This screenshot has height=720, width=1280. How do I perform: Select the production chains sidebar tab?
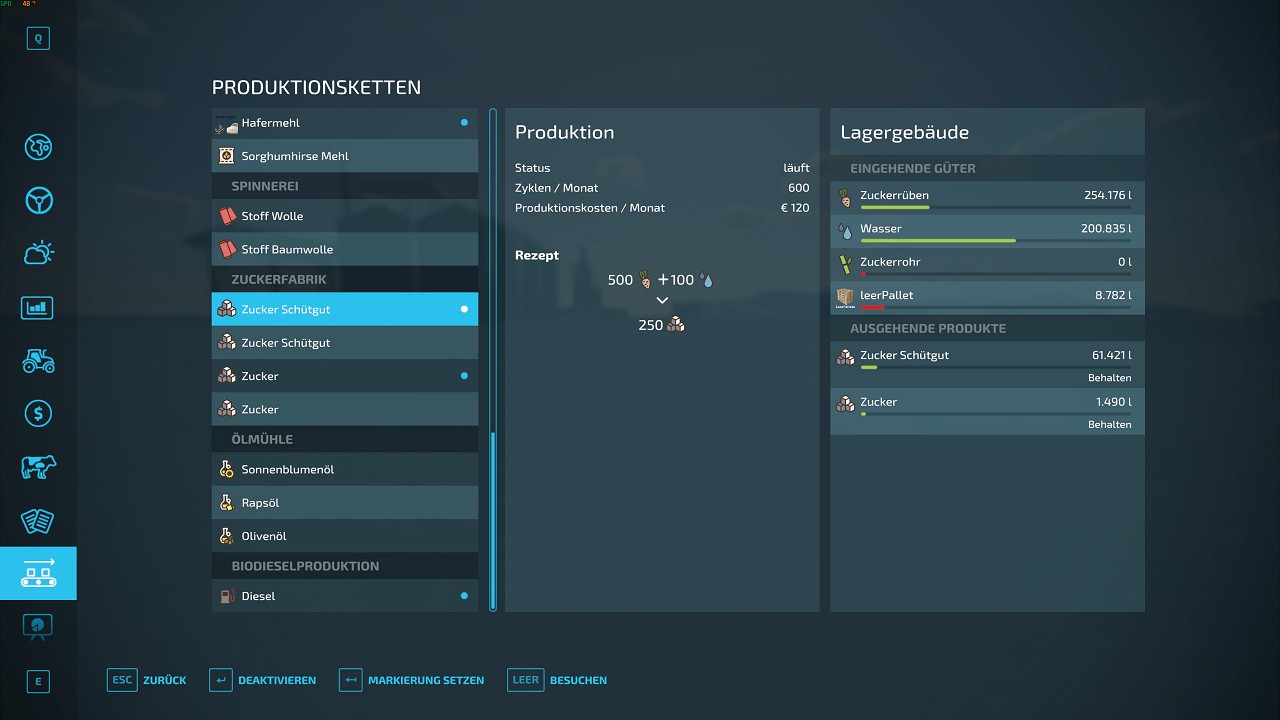[x=38, y=573]
